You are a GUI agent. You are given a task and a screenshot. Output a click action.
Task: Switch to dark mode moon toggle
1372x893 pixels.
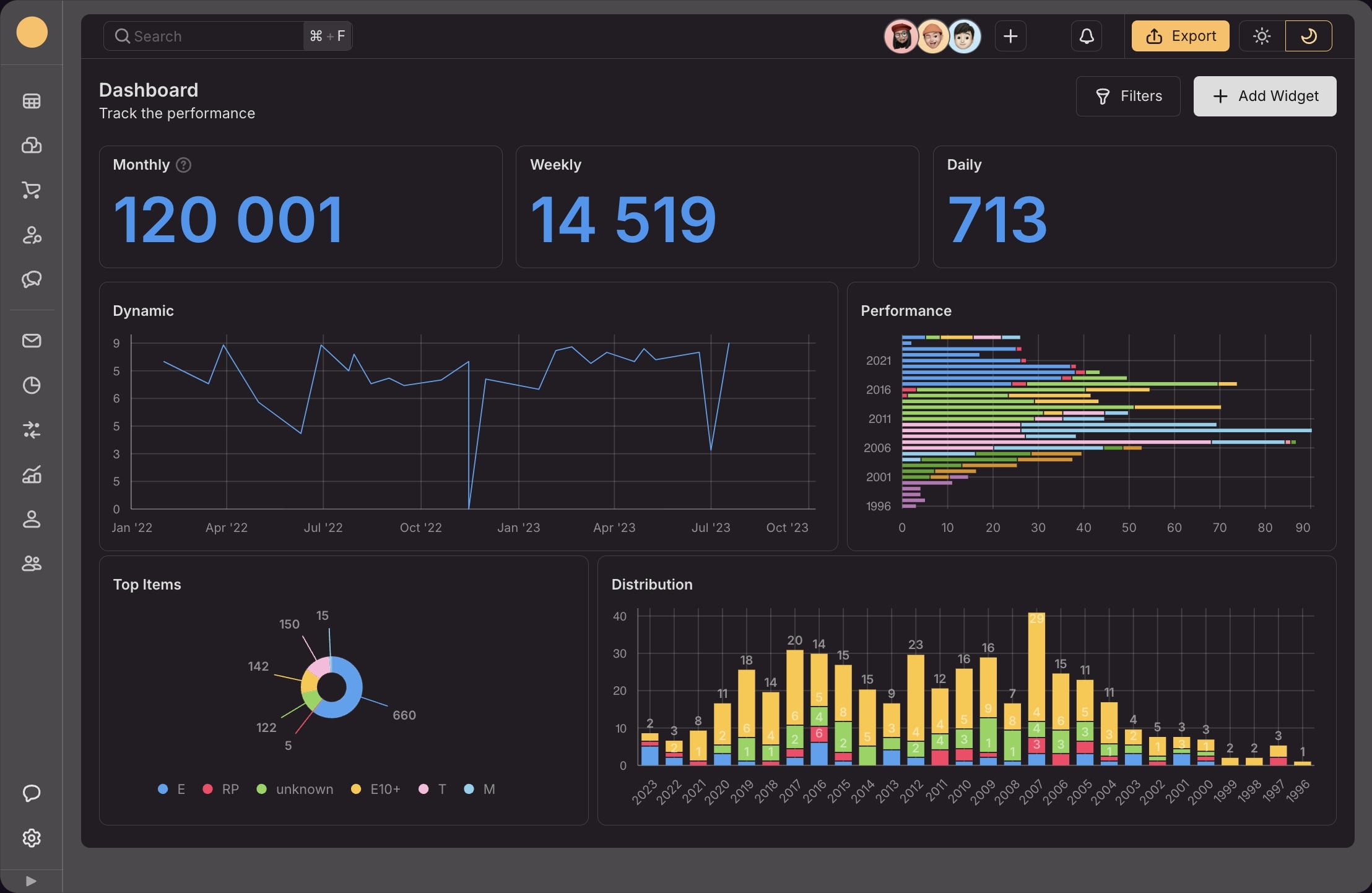(1308, 36)
